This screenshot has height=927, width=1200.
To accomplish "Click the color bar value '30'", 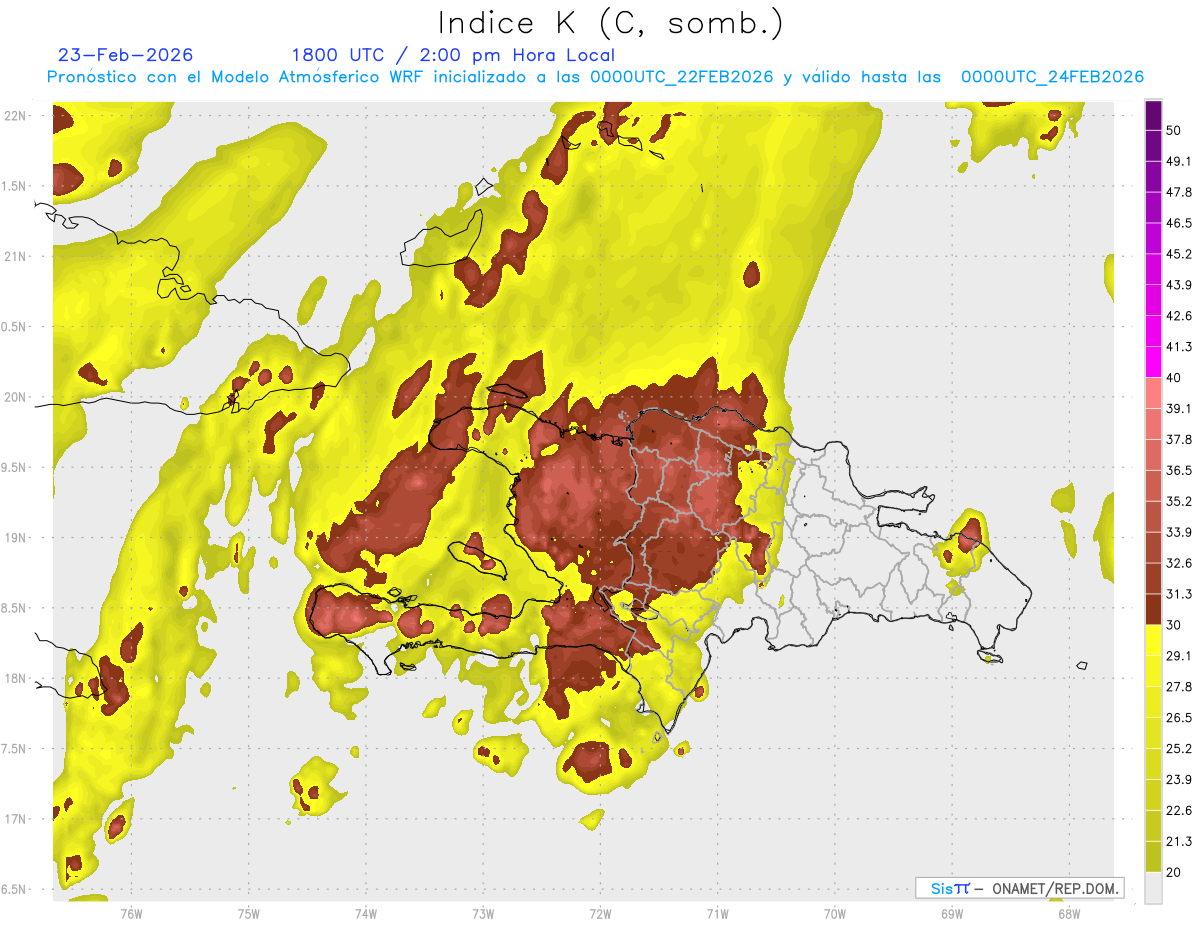I will tap(1175, 625).
